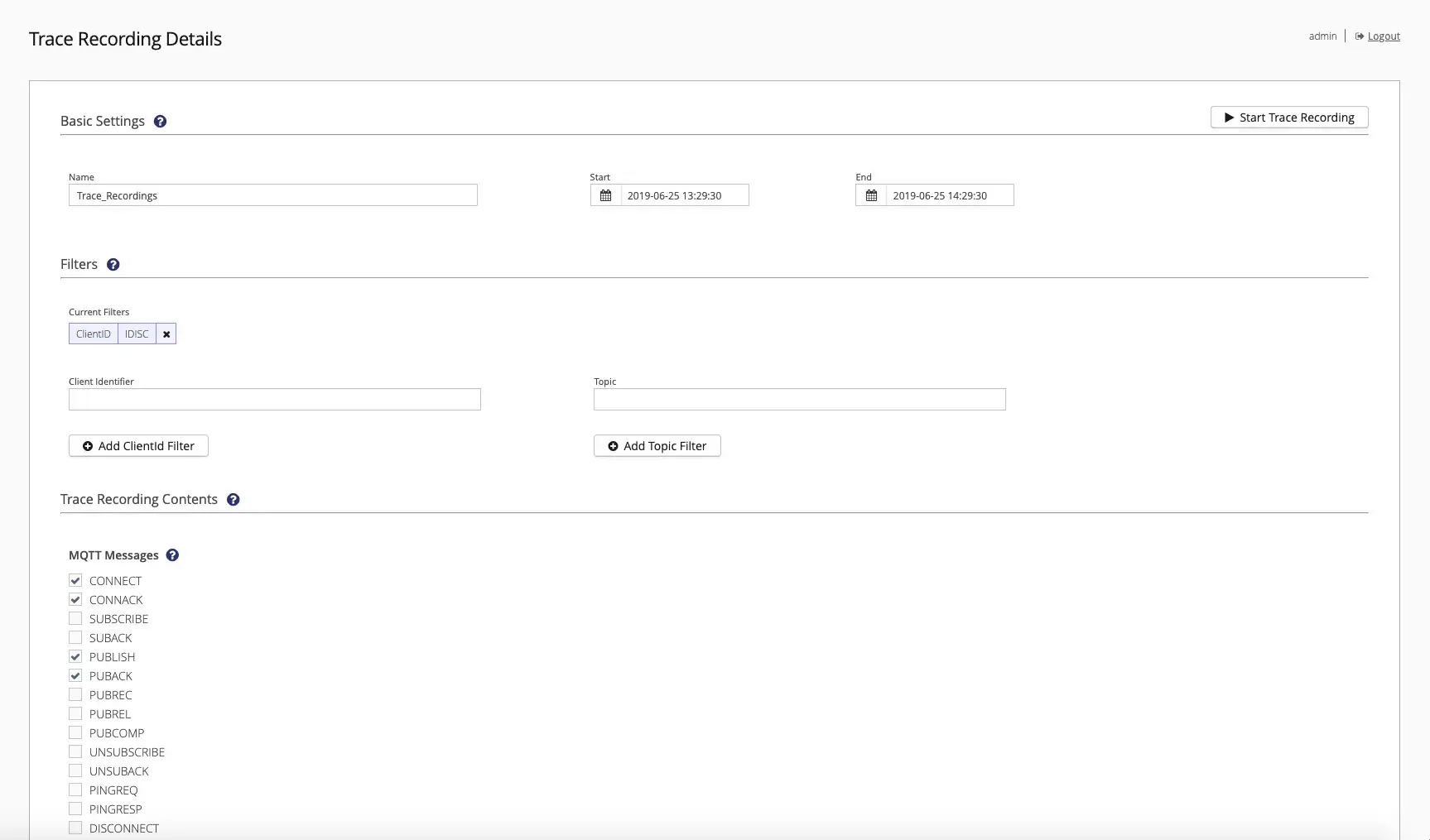
Task: Remove the ClientID IDISC filter
Action: point(166,334)
